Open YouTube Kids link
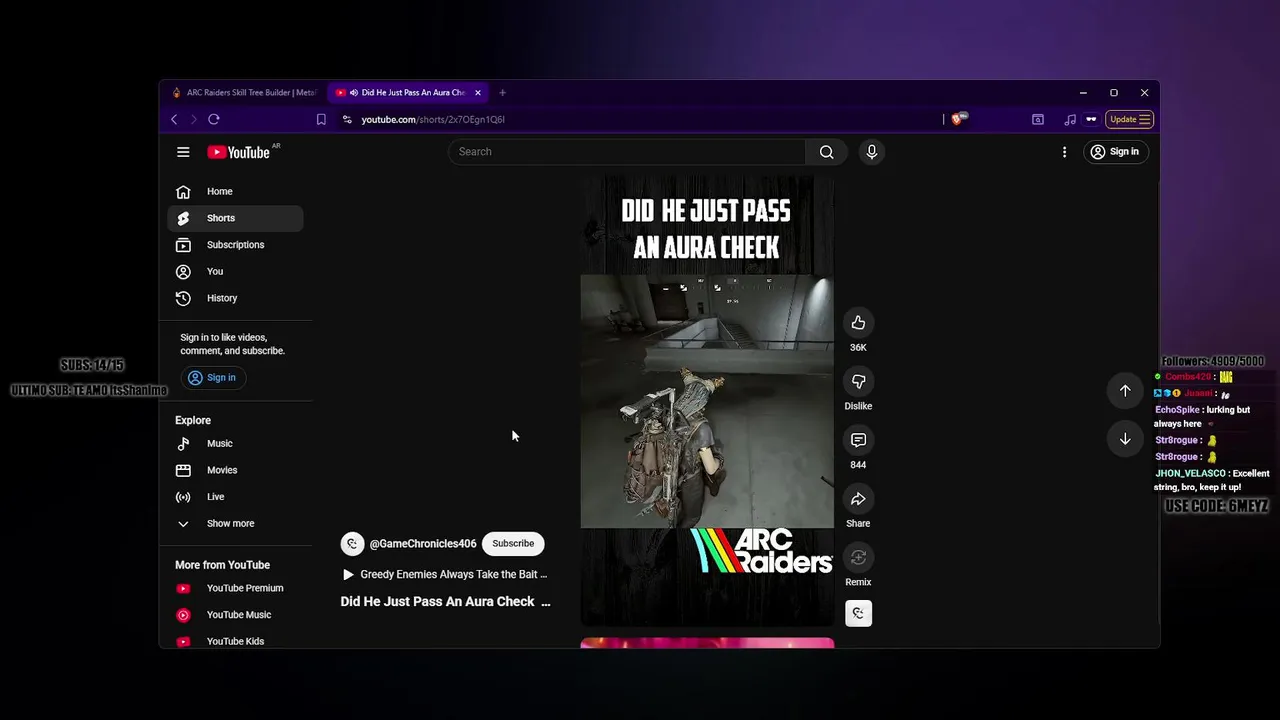The height and width of the screenshot is (720, 1280). click(x=235, y=641)
